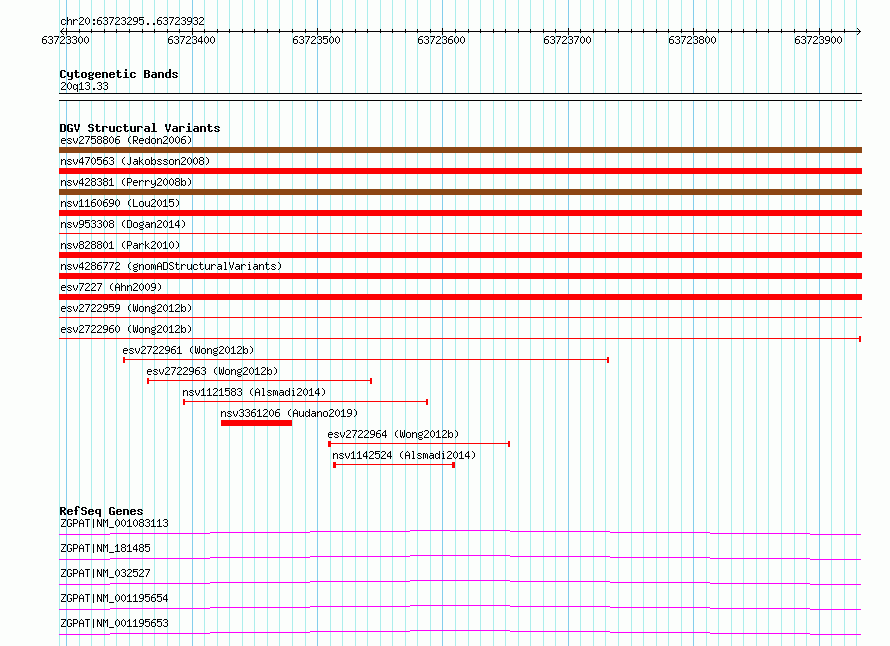The image size is (890, 646).
Task: Click the nsv1142524 variant span line
Action: (394, 465)
